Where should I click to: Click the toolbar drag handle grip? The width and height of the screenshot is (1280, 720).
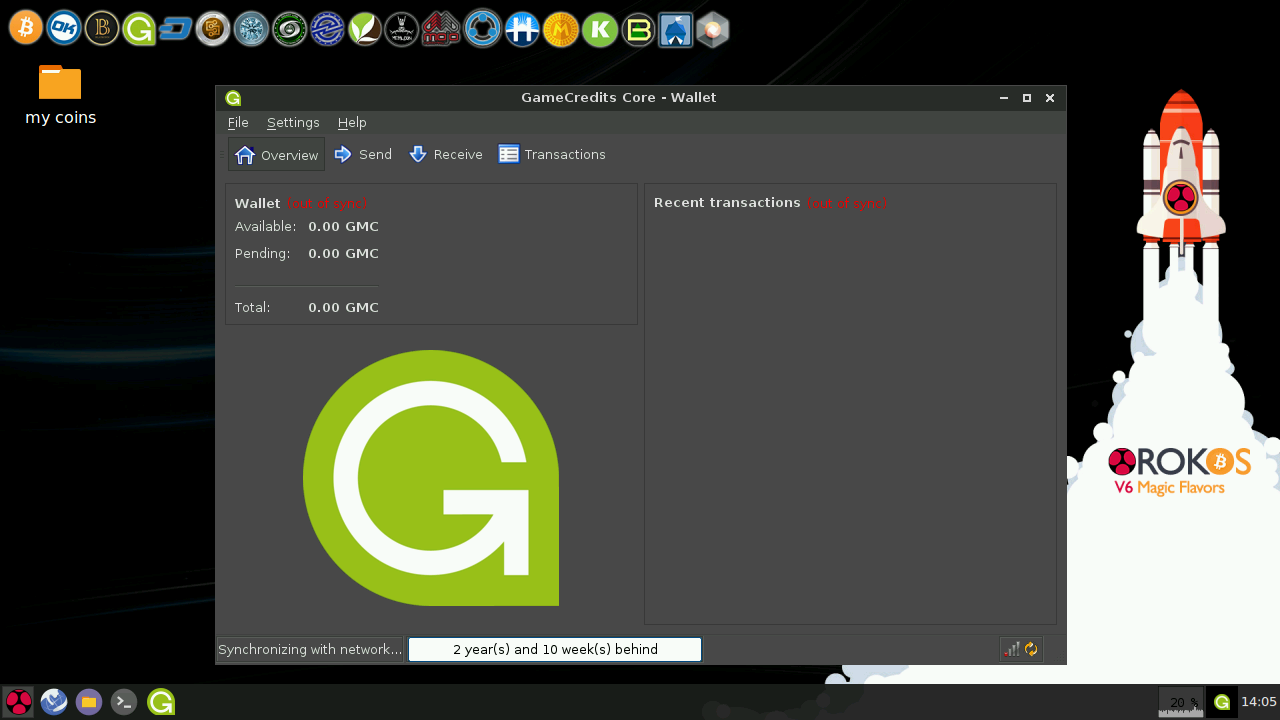[x=222, y=154]
